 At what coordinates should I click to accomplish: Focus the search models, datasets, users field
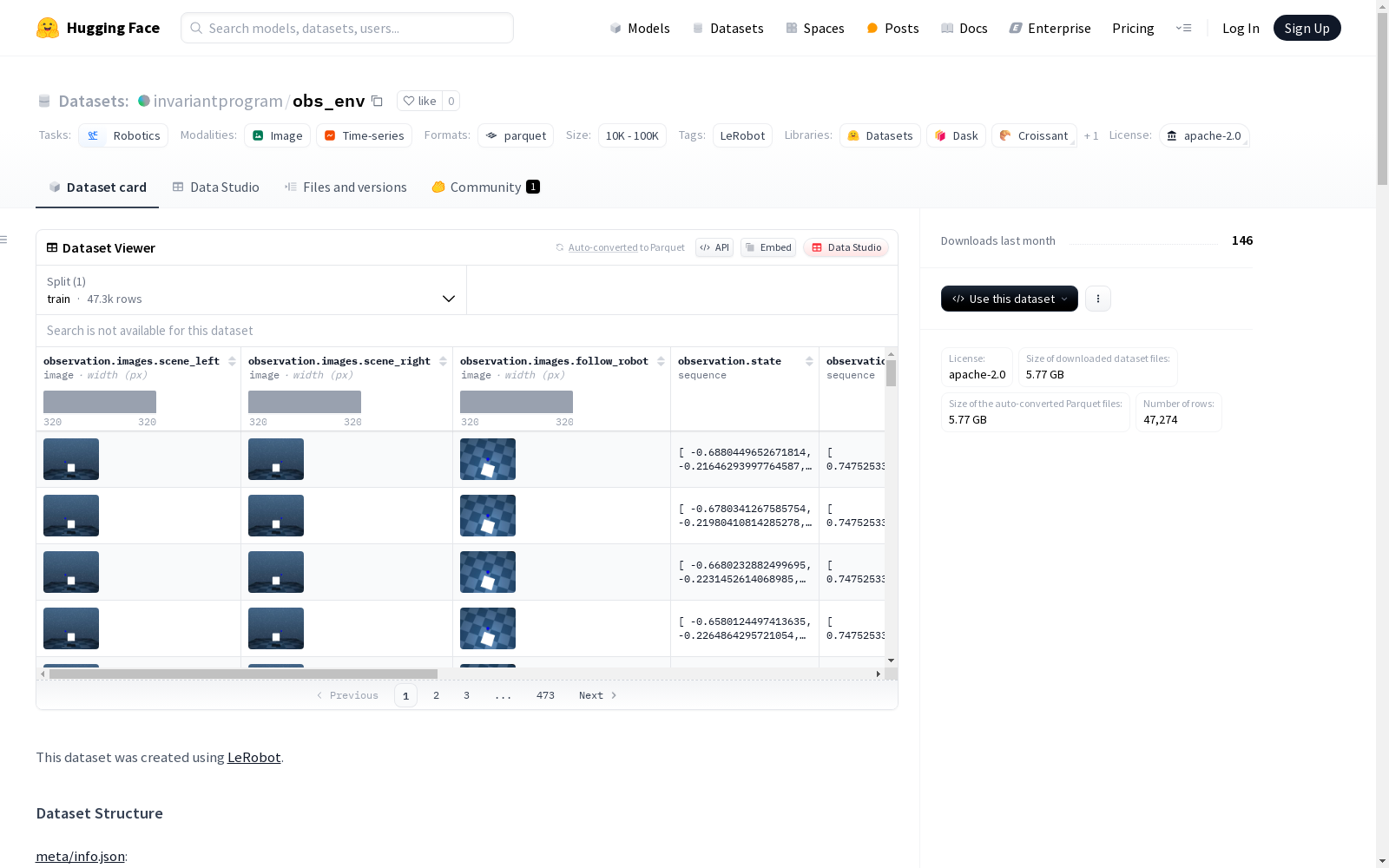click(x=347, y=28)
